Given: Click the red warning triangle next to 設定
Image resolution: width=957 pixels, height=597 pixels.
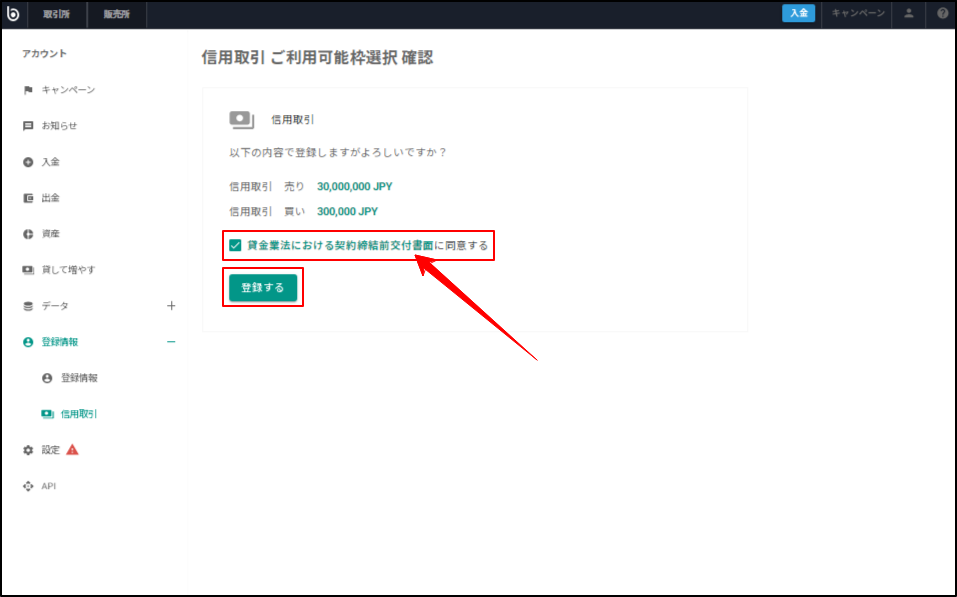Looking at the screenshot, I should (x=72, y=450).
